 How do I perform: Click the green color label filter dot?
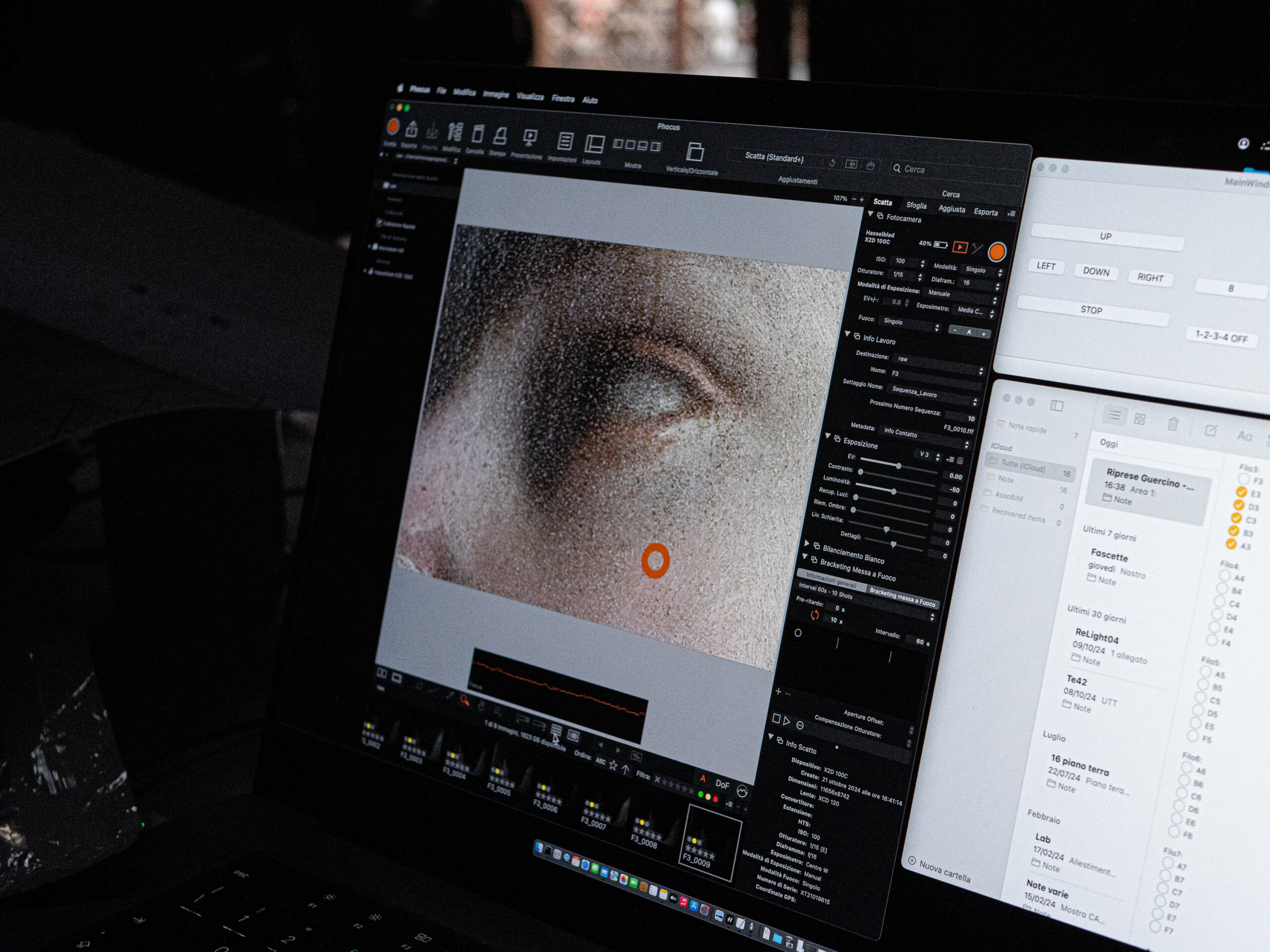(700, 795)
